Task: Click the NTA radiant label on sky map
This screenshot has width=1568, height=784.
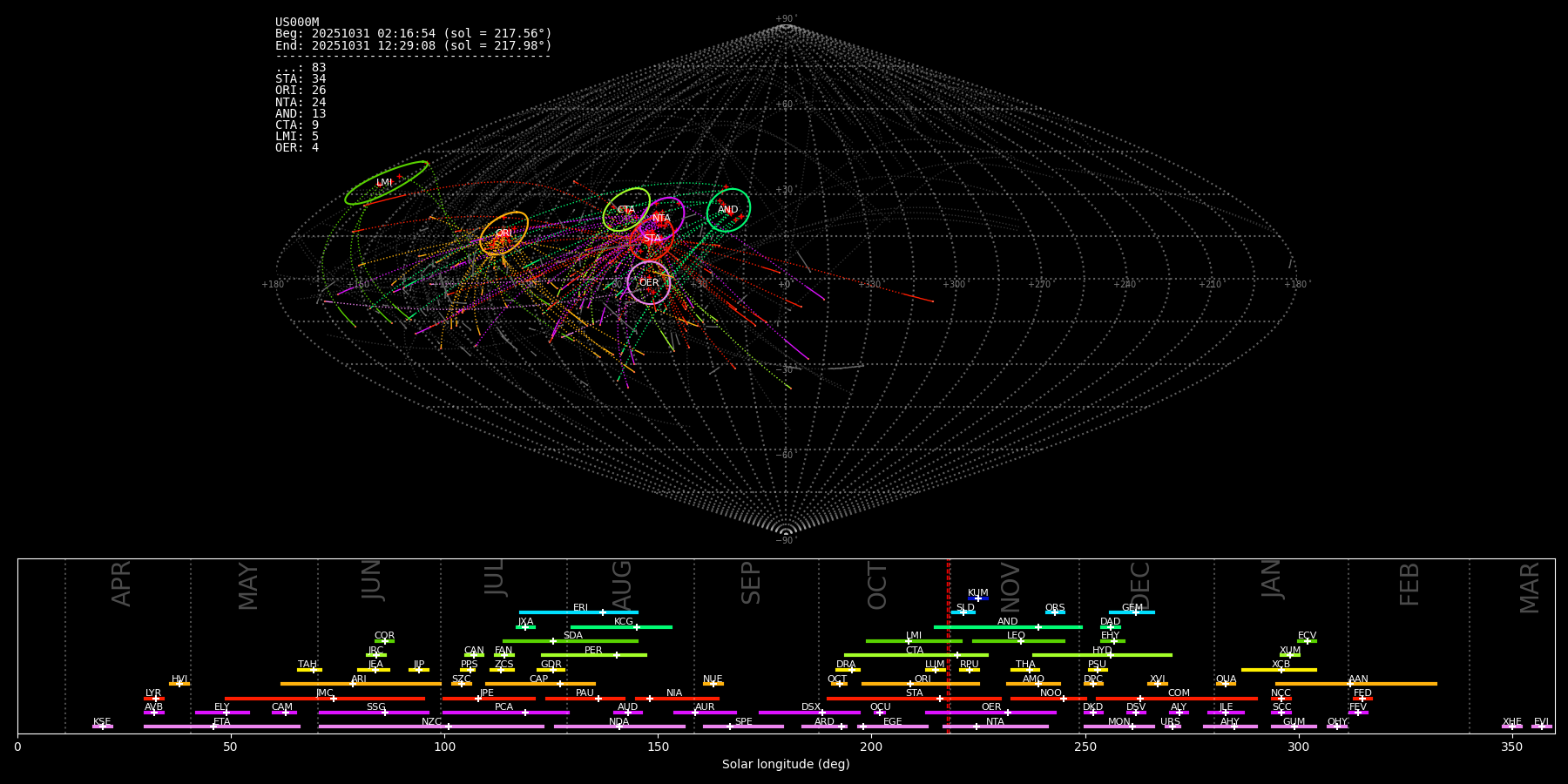Action: tap(662, 219)
